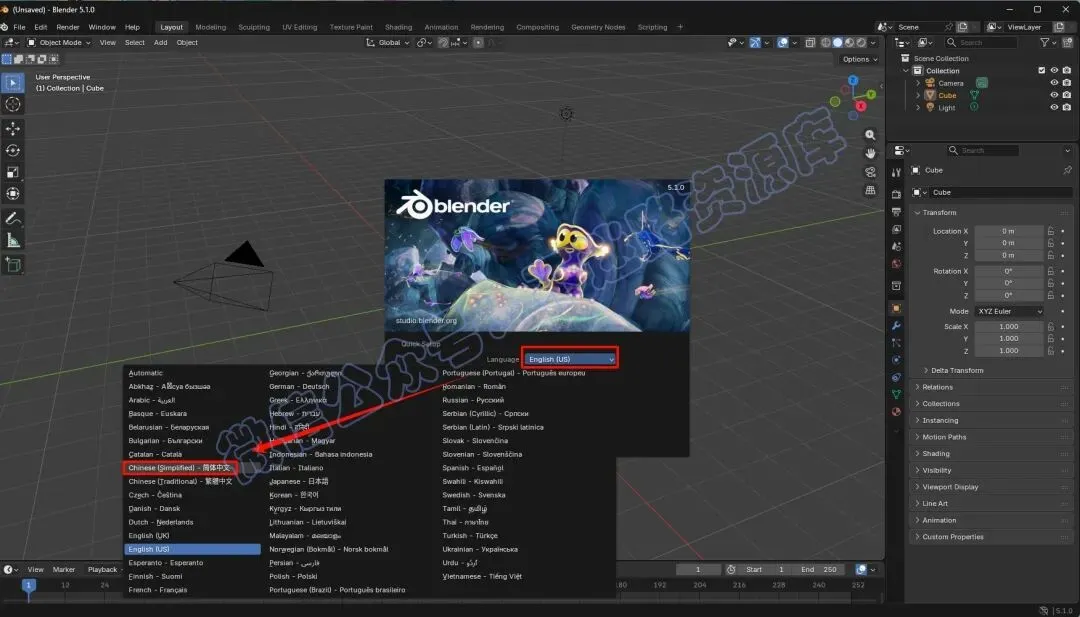1080x617 pixels.
Task: Add a new workspace with plus button
Action: point(680,27)
